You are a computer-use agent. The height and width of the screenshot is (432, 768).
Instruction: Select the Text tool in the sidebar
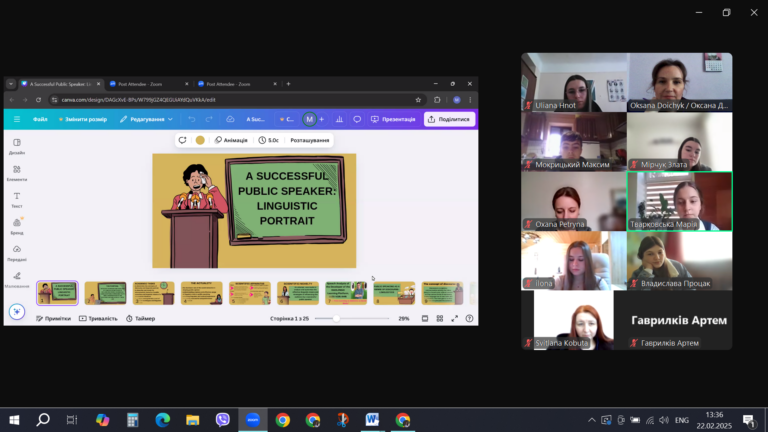click(17, 199)
